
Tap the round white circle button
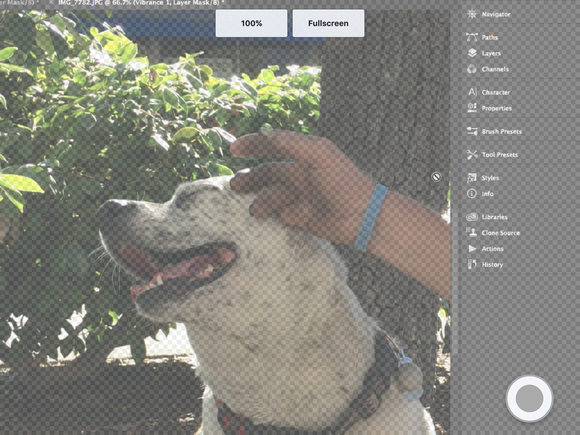[x=529, y=399]
